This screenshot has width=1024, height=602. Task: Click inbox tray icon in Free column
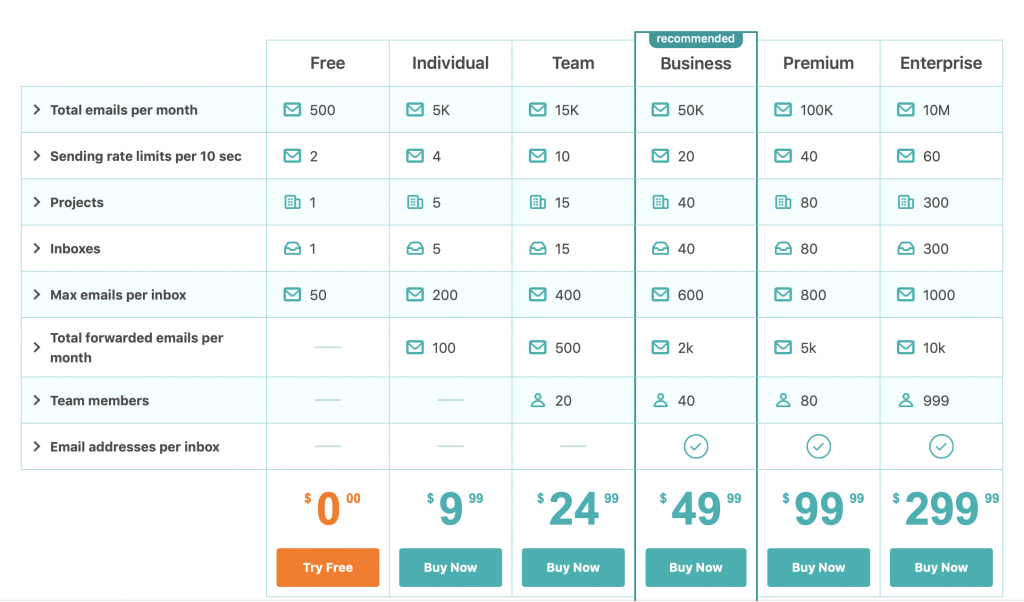pyautogui.click(x=292, y=249)
